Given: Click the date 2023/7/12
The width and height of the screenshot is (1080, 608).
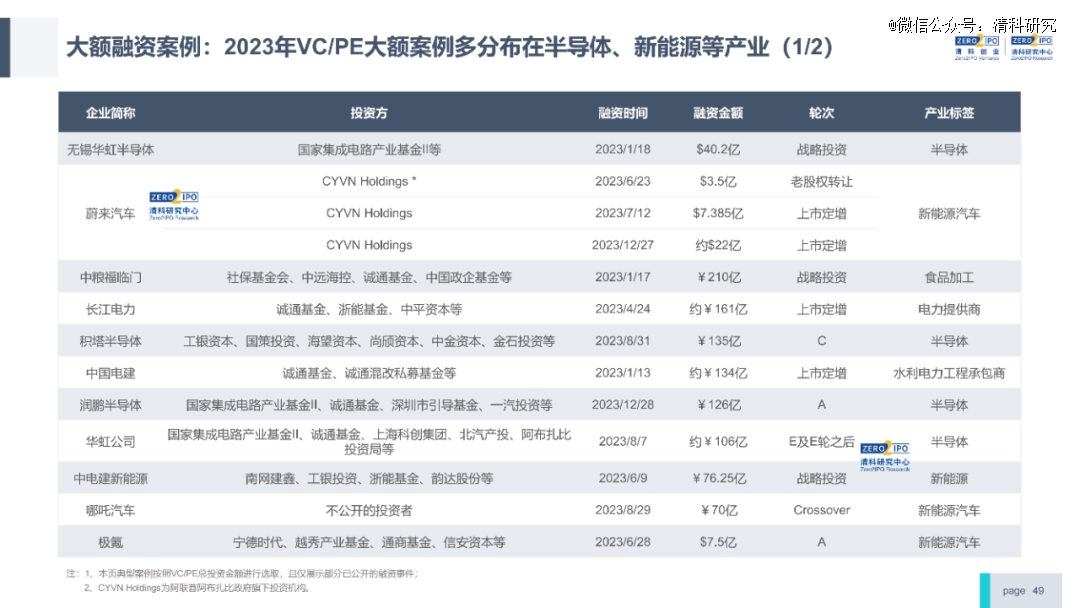Looking at the screenshot, I should pyautogui.click(x=623, y=213).
